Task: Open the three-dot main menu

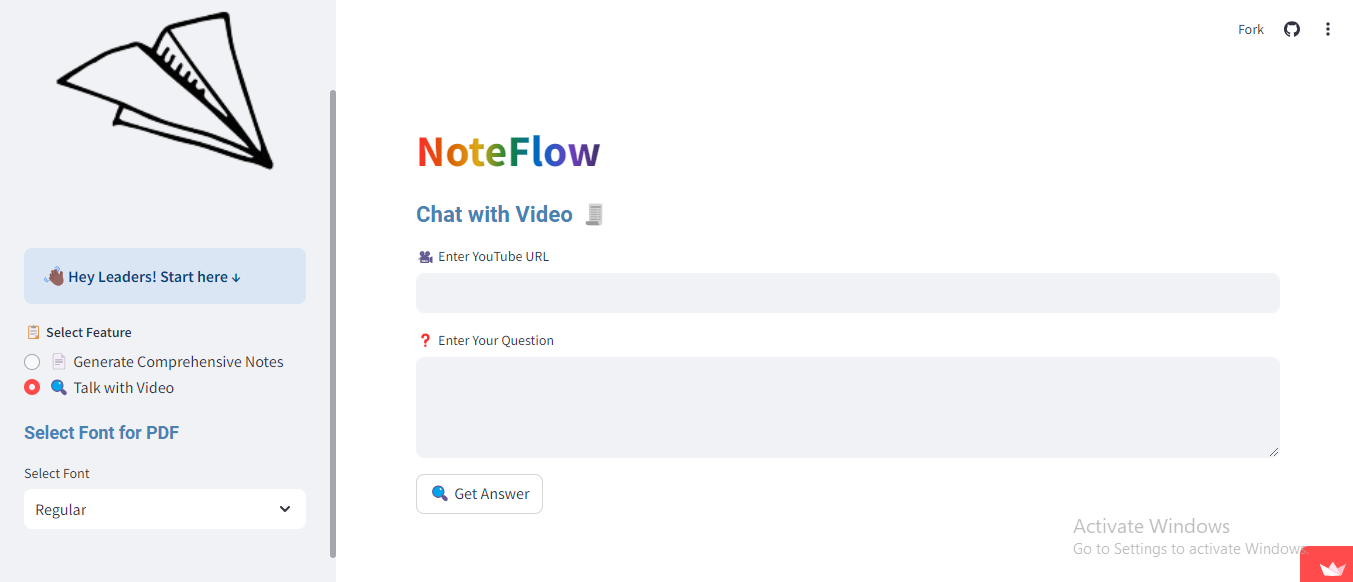Action: coord(1328,29)
